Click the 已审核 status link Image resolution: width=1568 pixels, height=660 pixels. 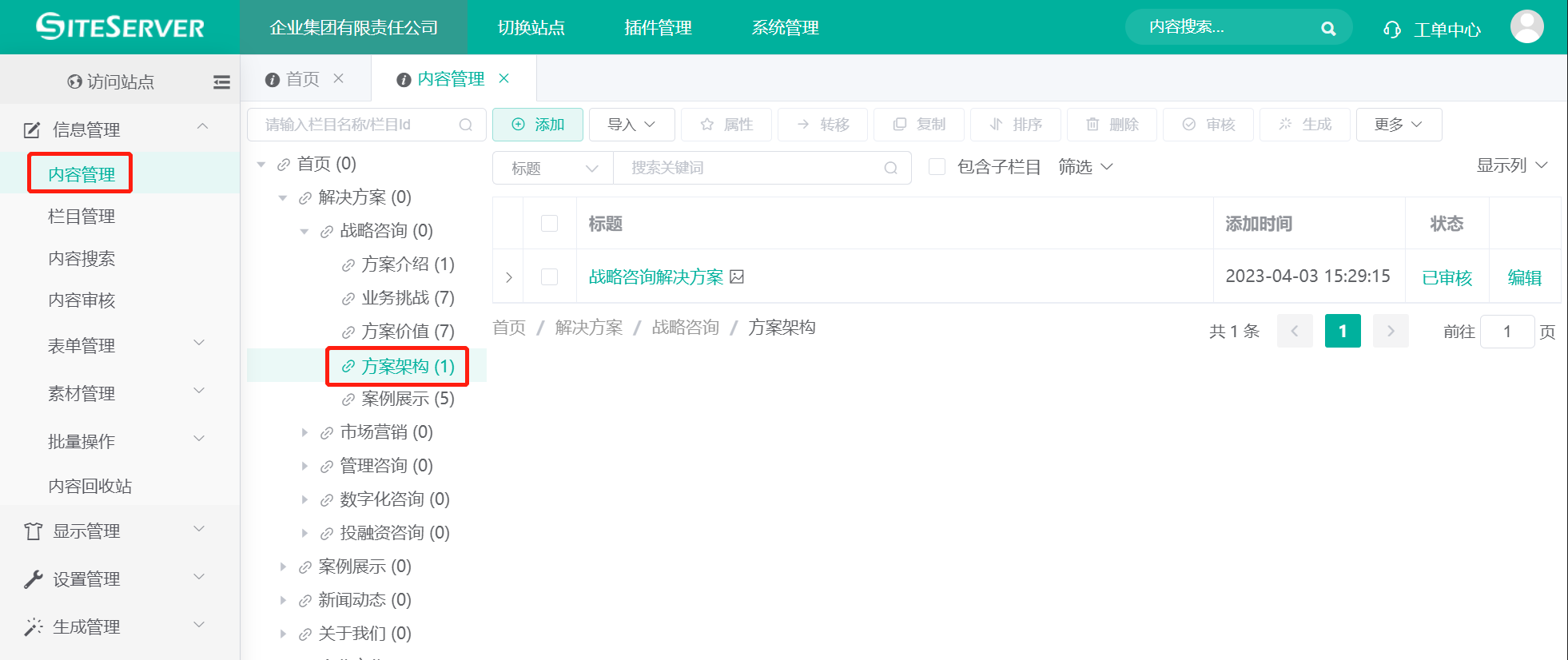click(1447, 277)
